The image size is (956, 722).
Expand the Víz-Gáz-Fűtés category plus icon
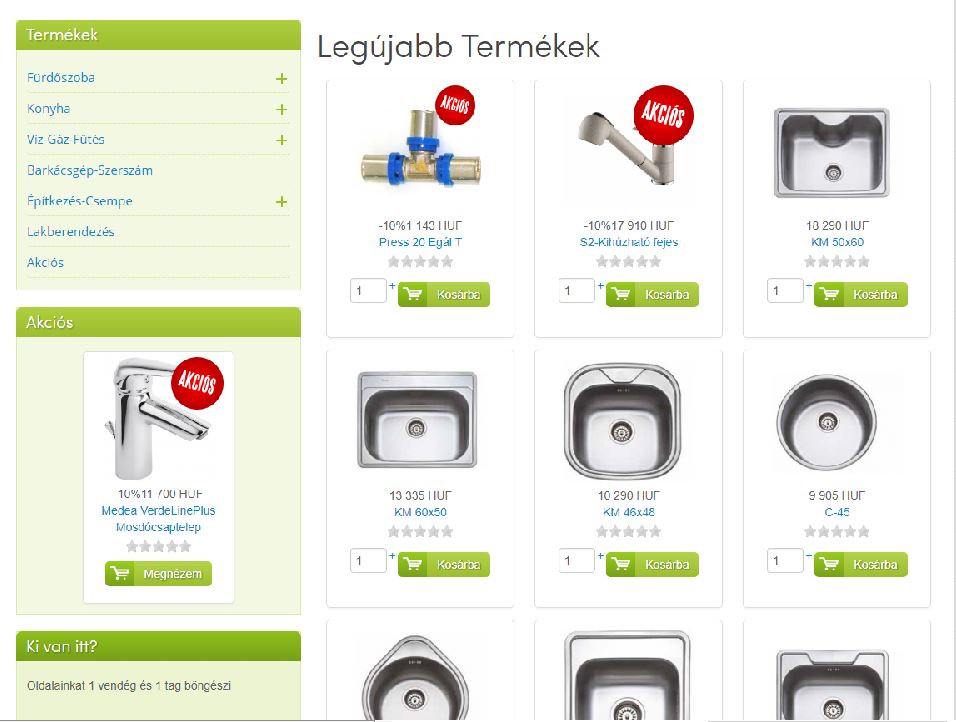point(281,140)
